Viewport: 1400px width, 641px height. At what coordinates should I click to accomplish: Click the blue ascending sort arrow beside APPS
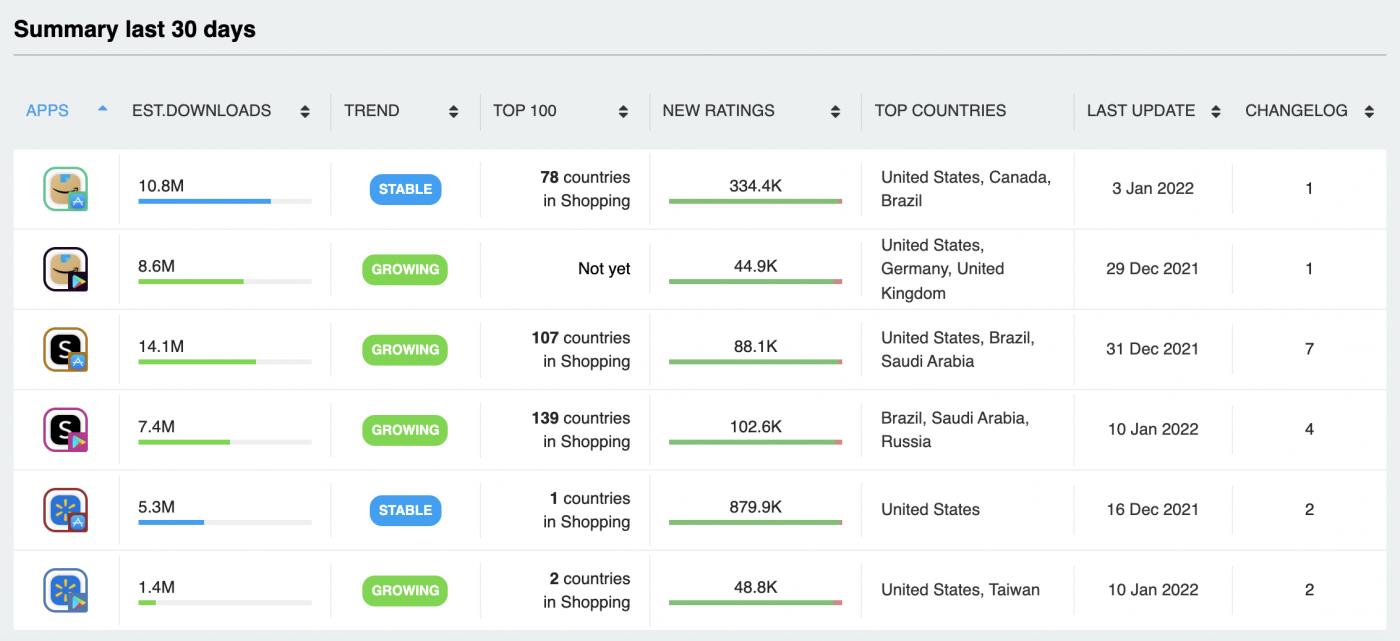(x=102, y=110)
